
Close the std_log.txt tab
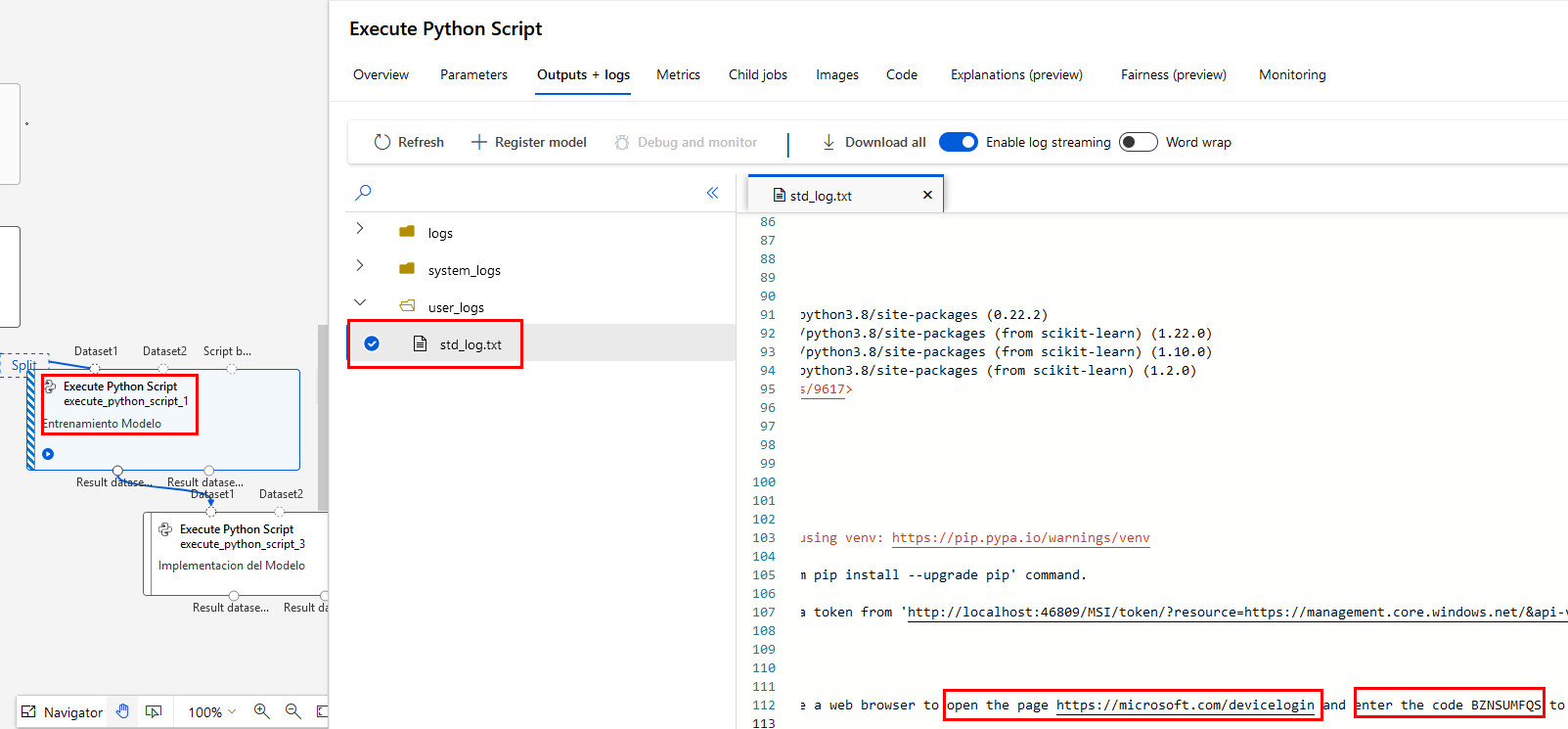tap(927, 195)
